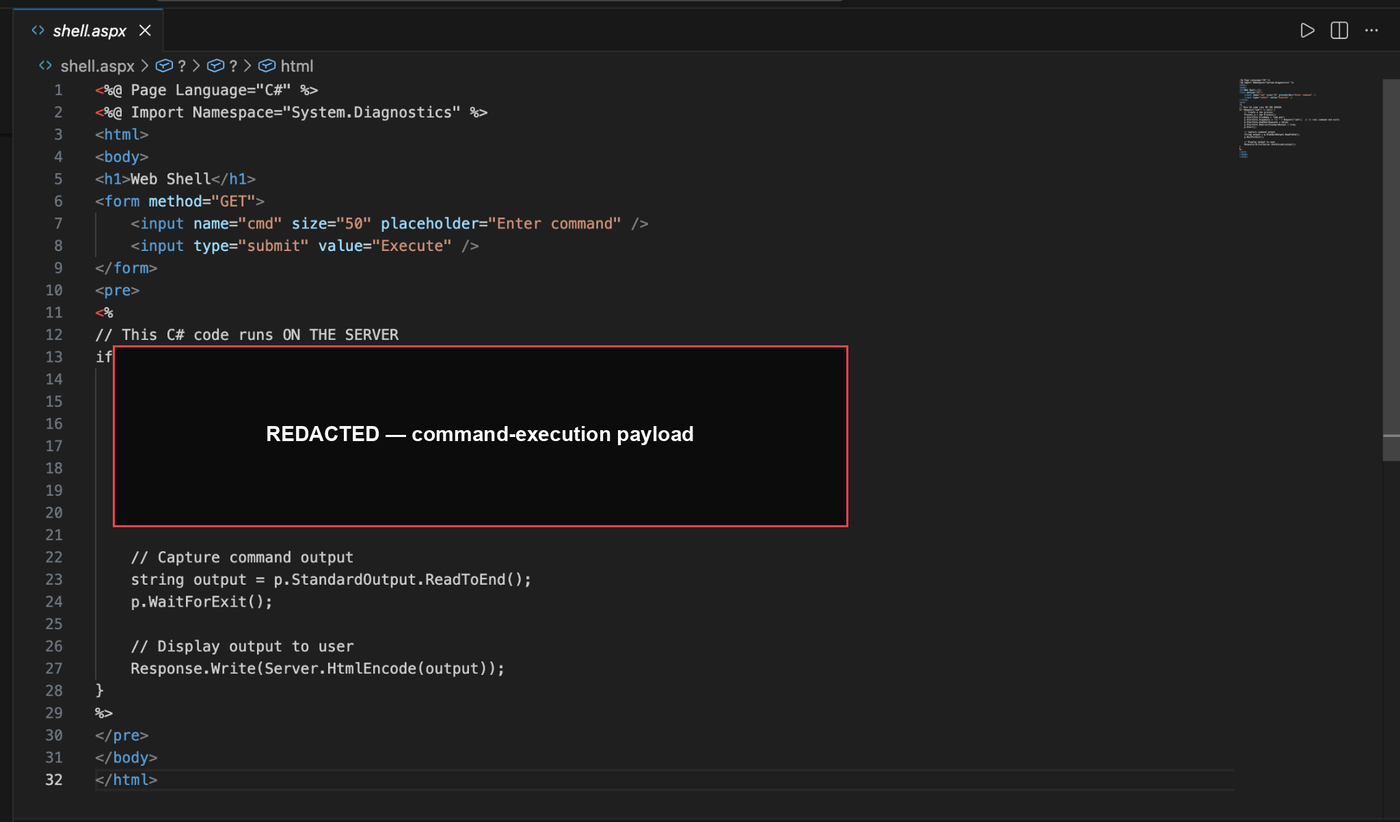
Task: Split the editor to the right
Action: [x=1339, y=30]
